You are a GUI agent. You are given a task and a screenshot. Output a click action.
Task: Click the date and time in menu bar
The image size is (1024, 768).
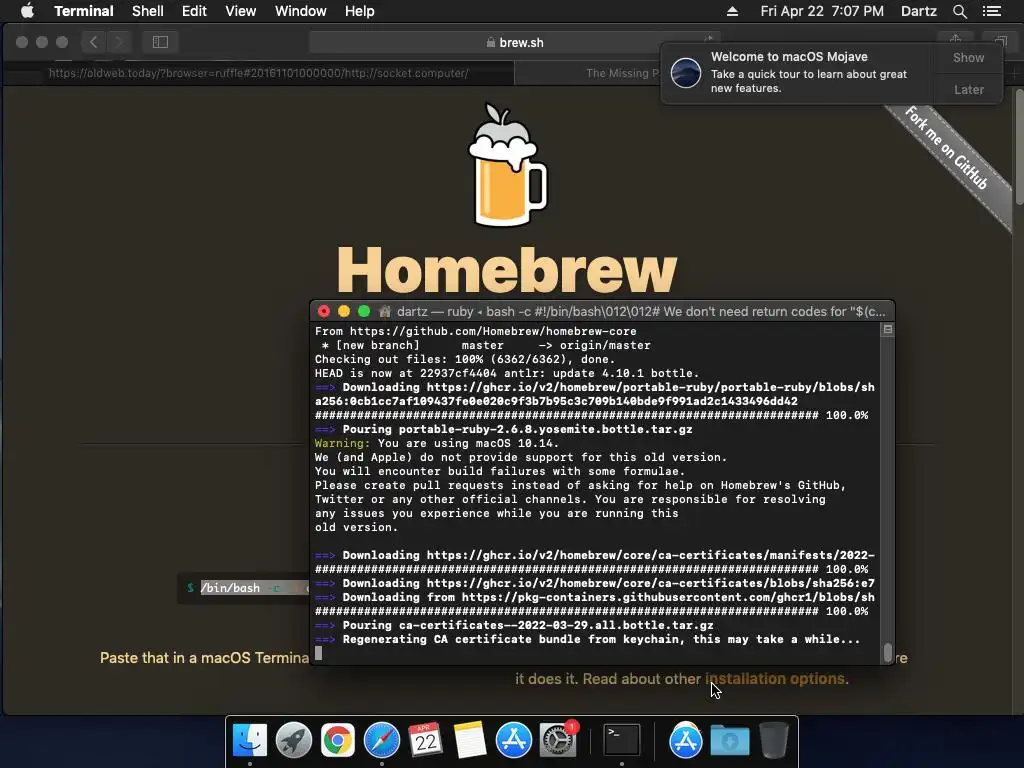[822, 11]
